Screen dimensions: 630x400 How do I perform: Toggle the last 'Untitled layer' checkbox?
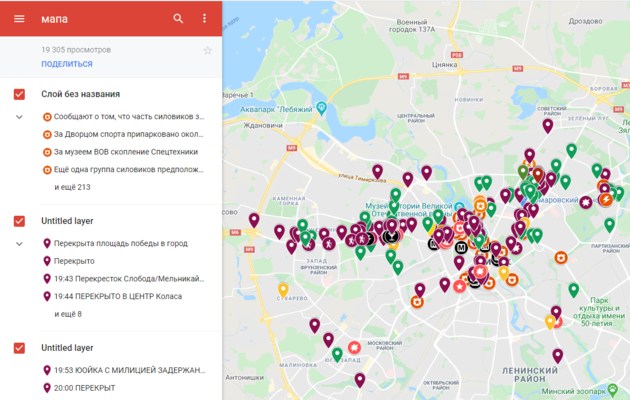coord(19,348)
